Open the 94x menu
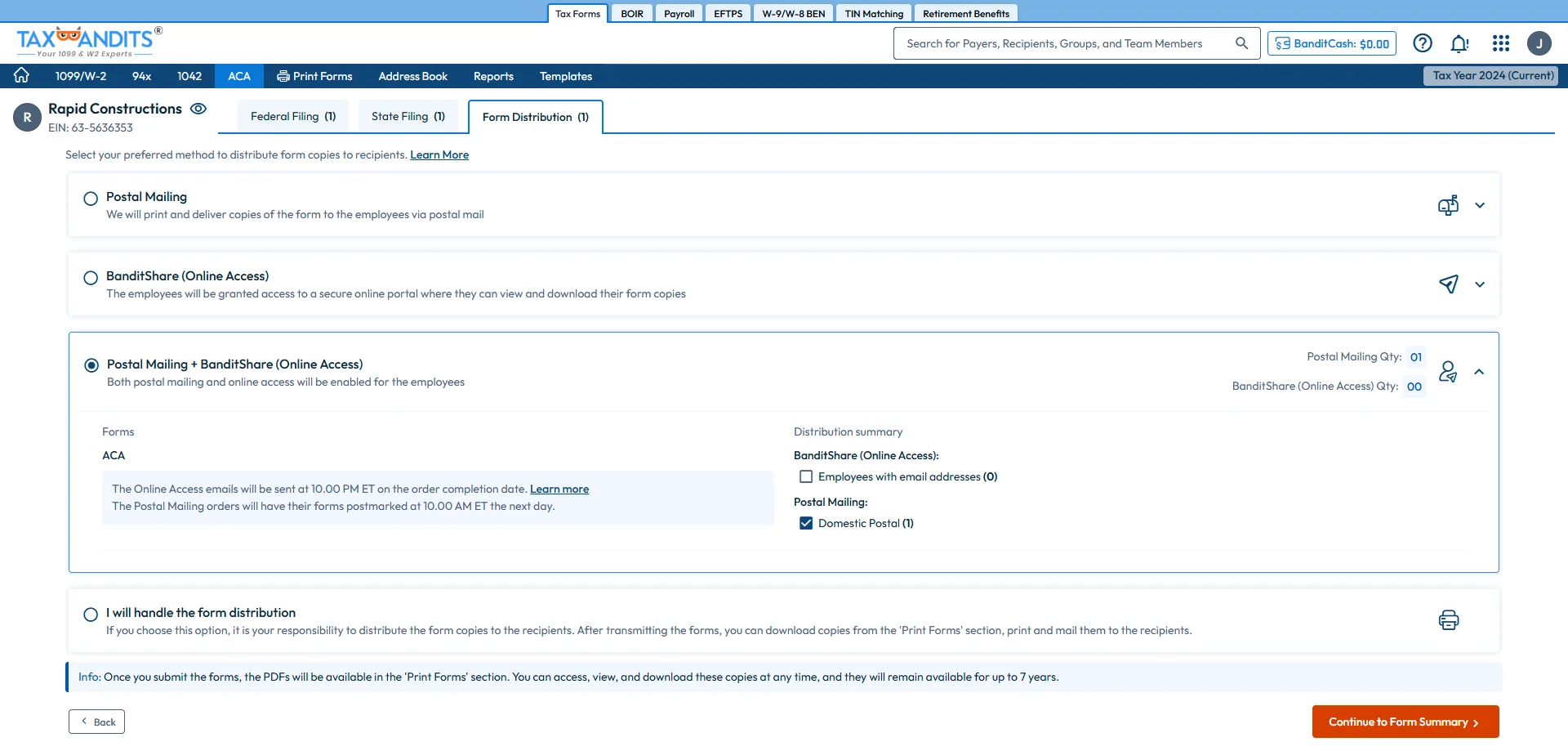 point(141,76)
